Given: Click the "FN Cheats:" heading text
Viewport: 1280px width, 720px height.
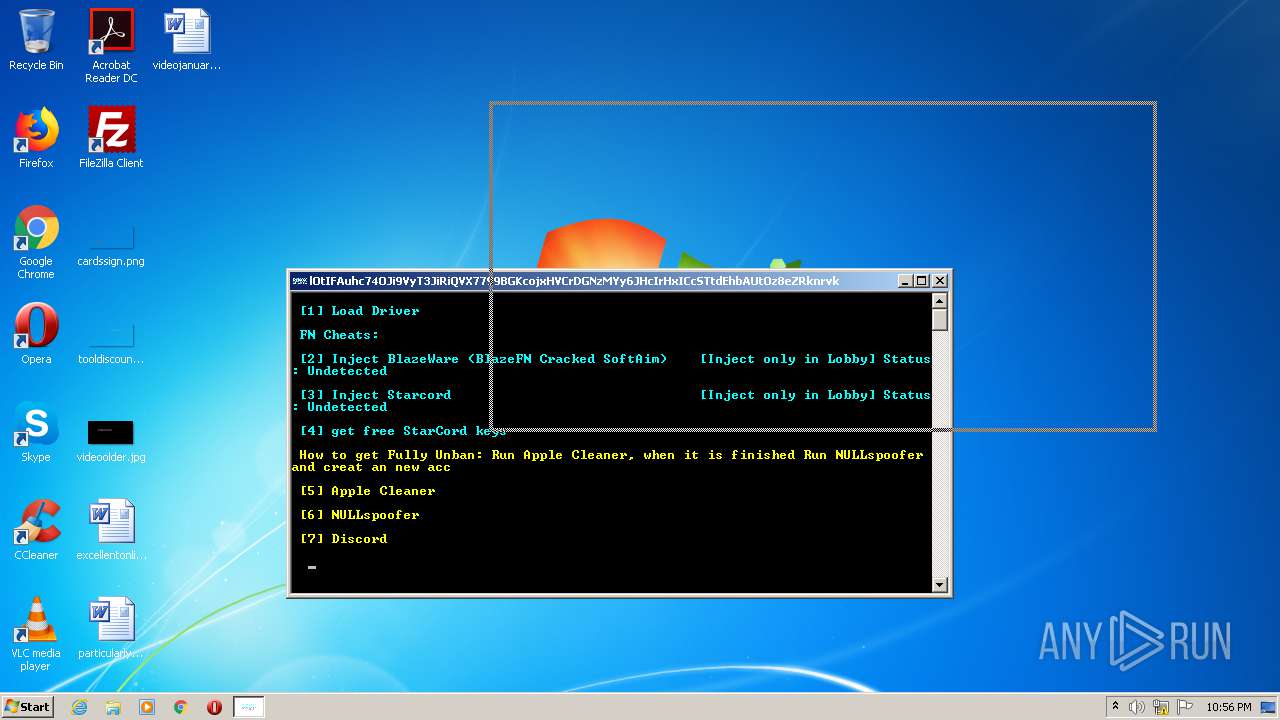Looking at the screenshot, I should pos(339,335).
